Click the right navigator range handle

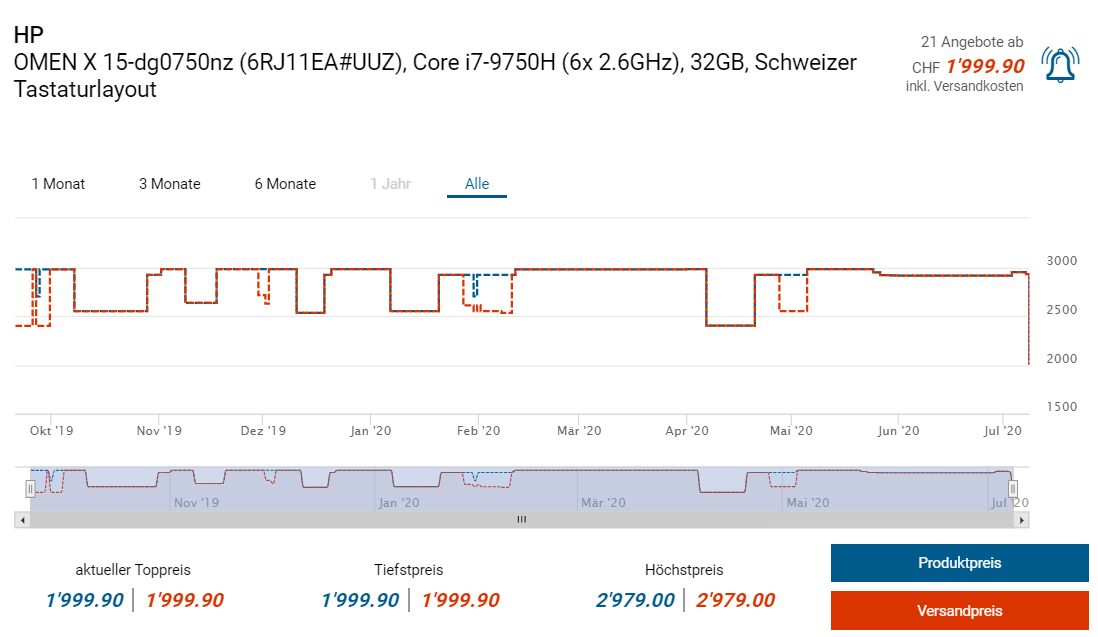click(1013, 488)
